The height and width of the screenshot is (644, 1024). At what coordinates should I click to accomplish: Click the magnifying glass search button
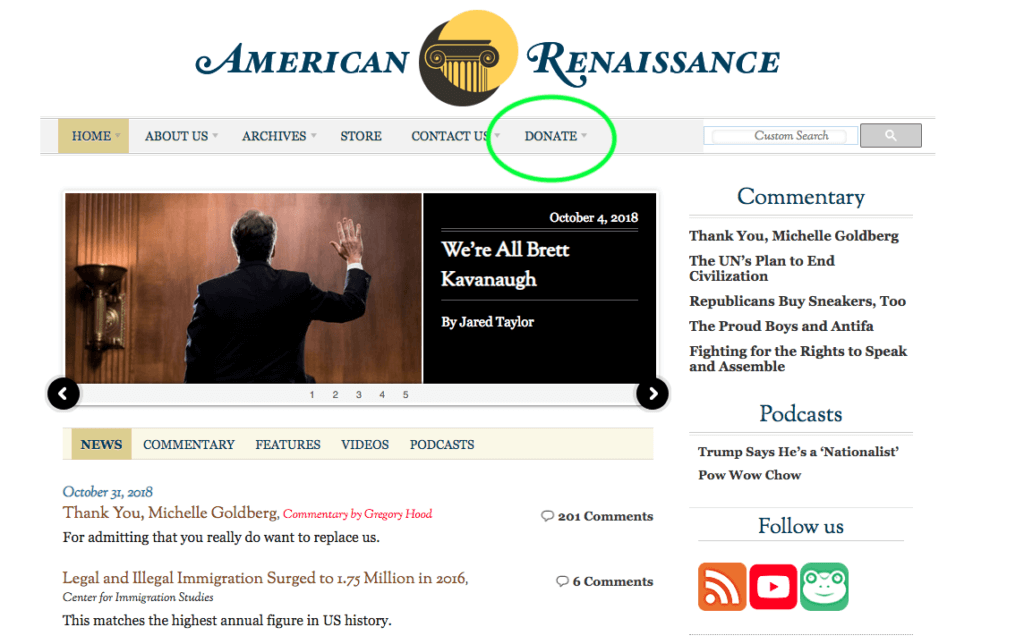[x=891, y=135]
